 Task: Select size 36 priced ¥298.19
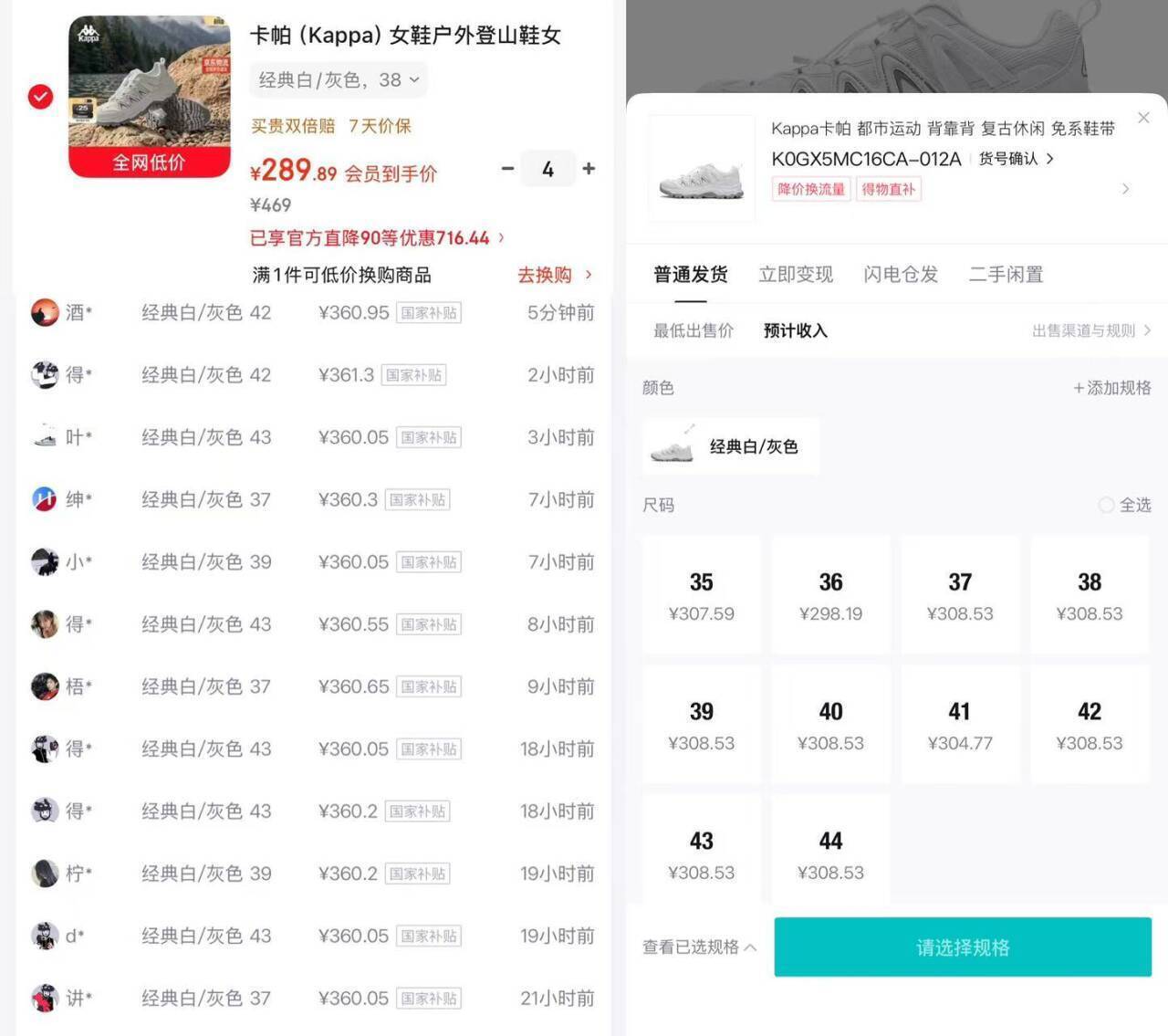[830, 595]
